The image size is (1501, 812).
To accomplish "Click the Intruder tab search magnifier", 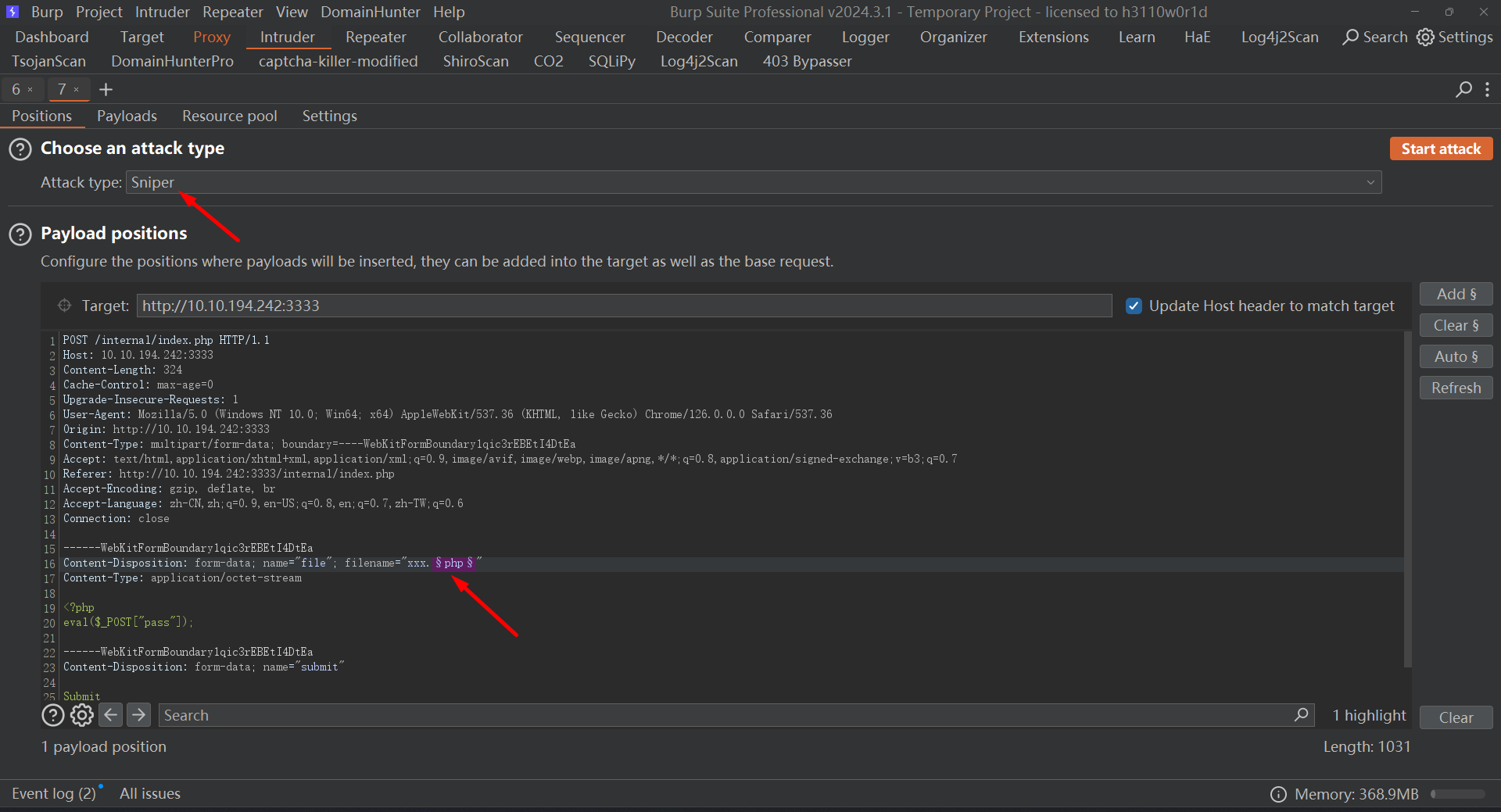I will pyautogui.click(x=1463, y=90).
